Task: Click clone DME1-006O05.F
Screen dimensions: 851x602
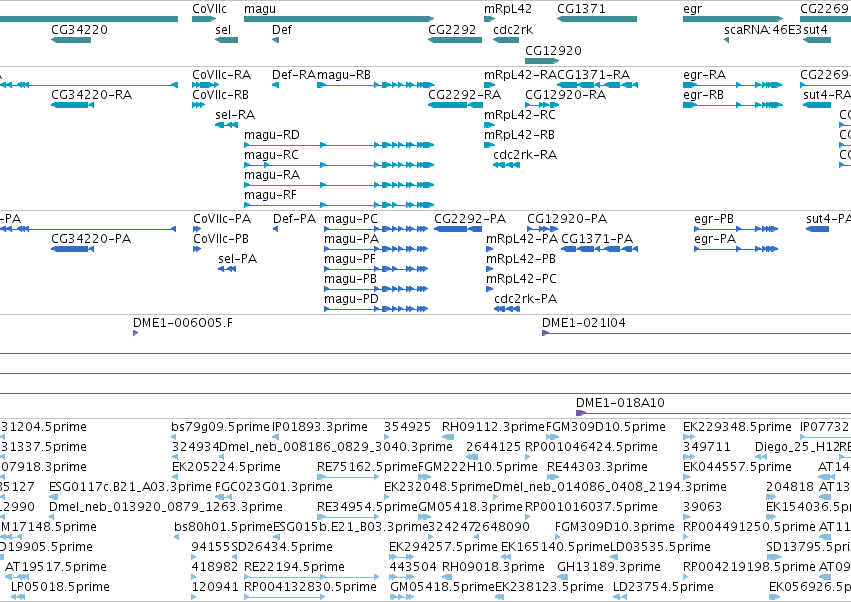Action: pyautogui.click(x=183, y=323)
